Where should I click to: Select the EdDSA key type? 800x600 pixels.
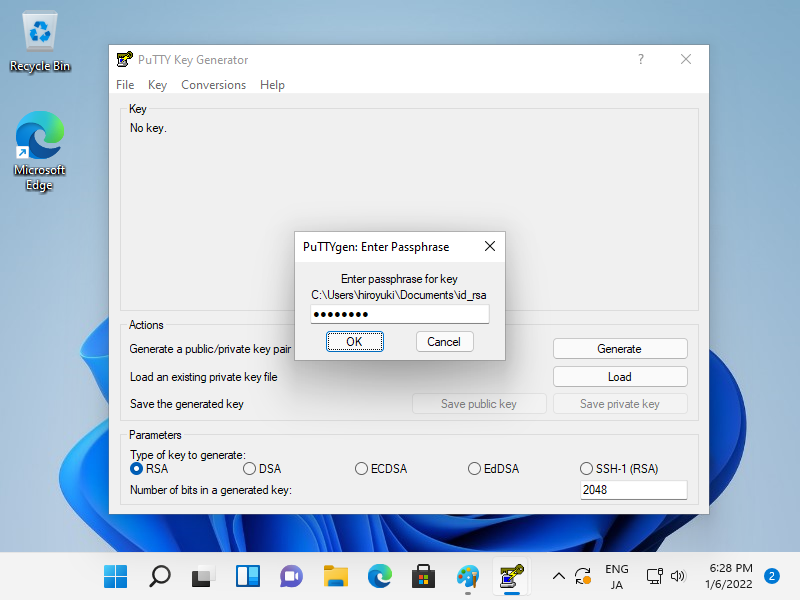(x=475, y=468)
